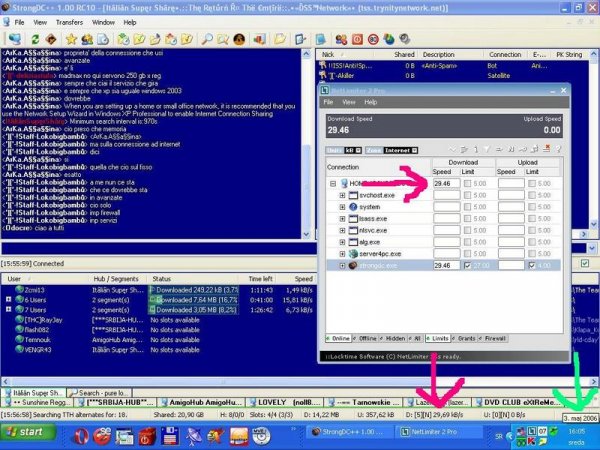Click the orange diamond Follow Redirect icon

[x=51, y=39]
